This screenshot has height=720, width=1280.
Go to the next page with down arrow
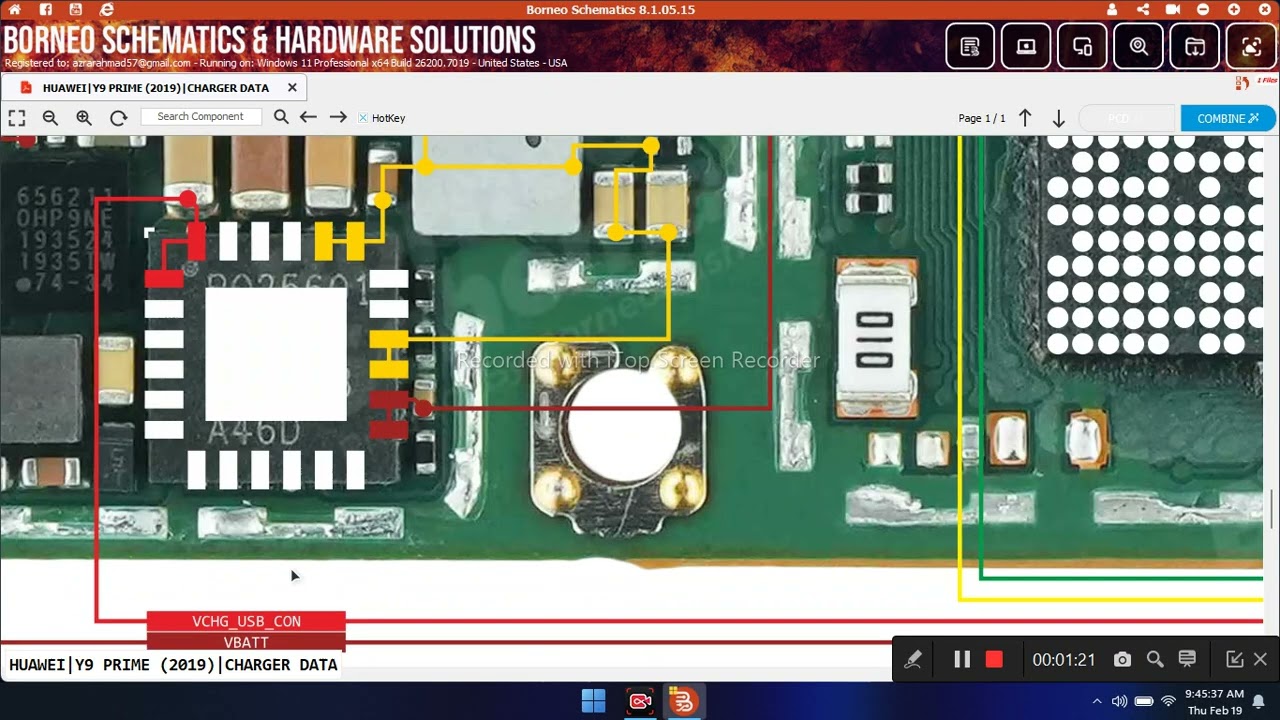[x=1058, y=118]
